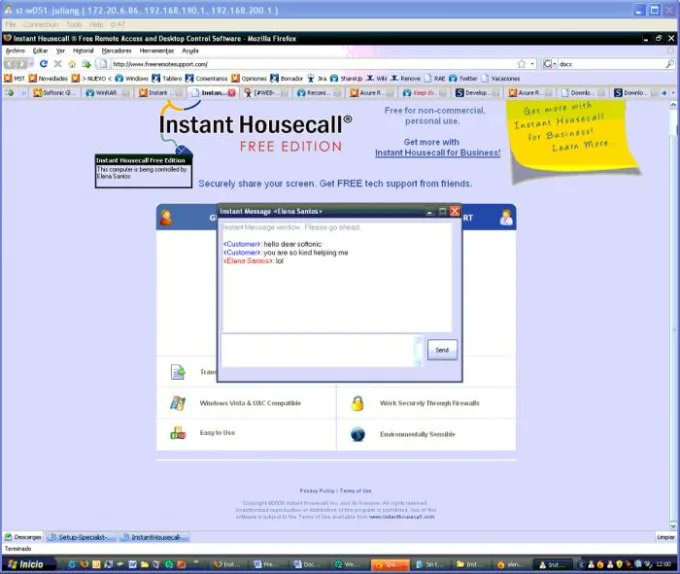680x574 pixels.
Task: Open the Editar menu
Action: 40,51
